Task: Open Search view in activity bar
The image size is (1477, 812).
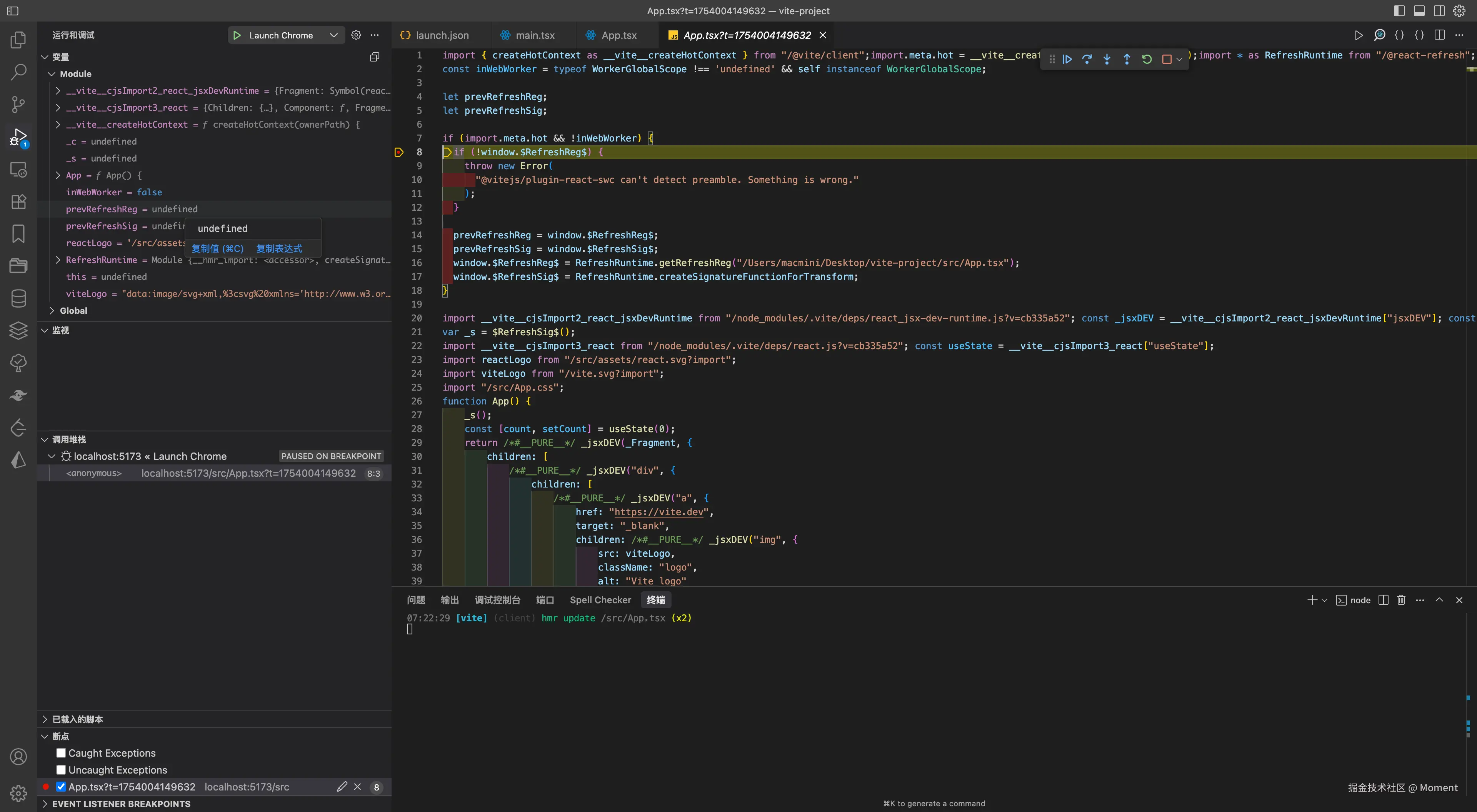Action: [x=18, y=72]
